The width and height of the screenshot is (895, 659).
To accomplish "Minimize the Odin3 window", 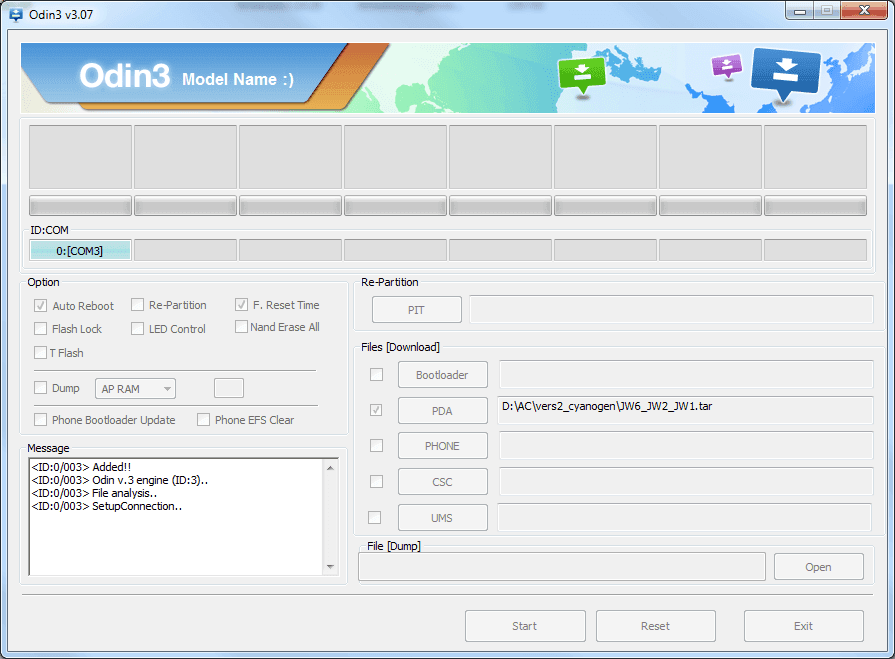I will (x=800, y=11).
